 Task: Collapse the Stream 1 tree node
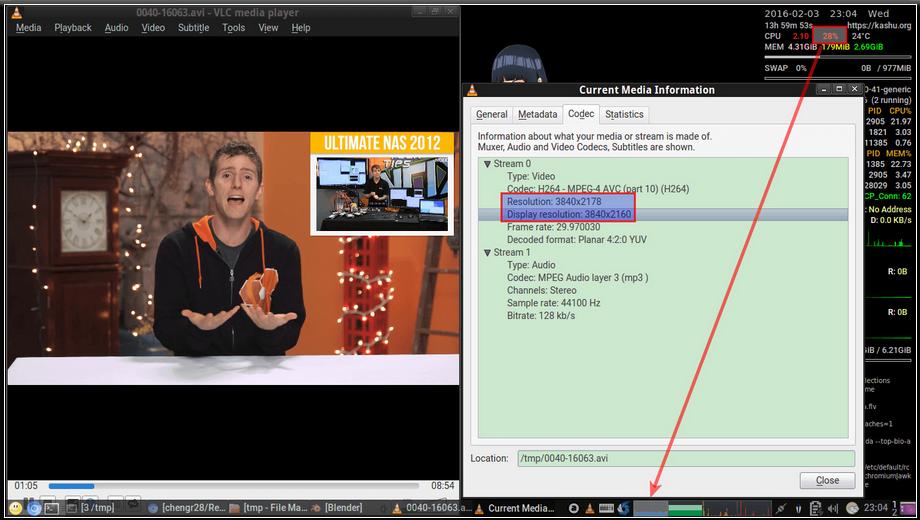(x=487, y=252)
